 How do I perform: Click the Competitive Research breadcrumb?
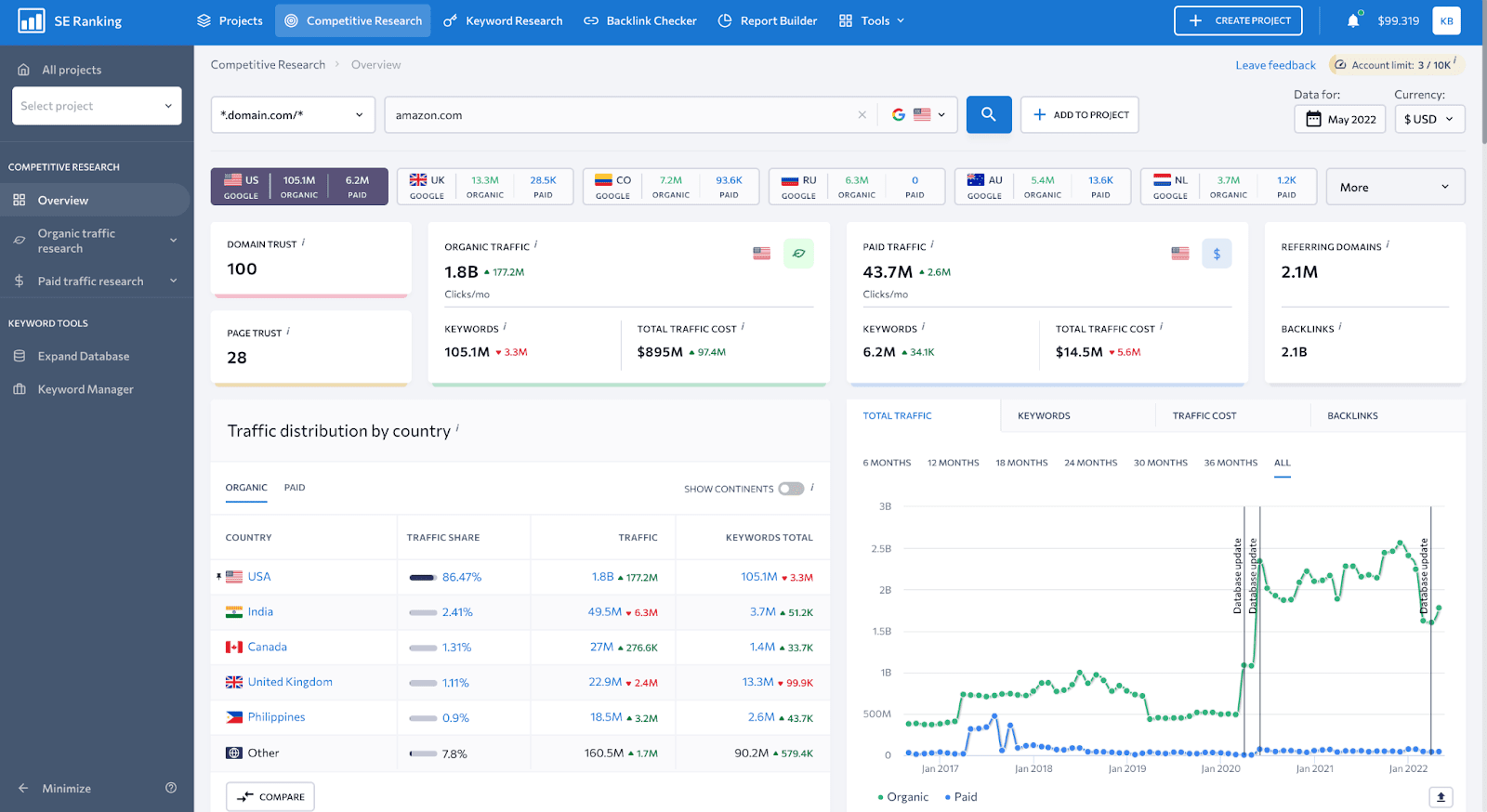(268, 65)
